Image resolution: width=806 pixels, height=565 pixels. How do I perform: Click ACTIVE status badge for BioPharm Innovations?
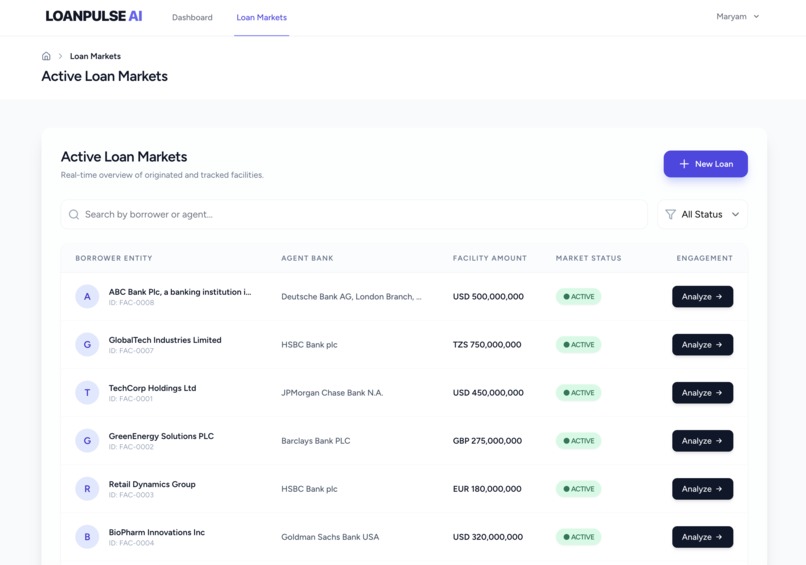click(578, 537)
